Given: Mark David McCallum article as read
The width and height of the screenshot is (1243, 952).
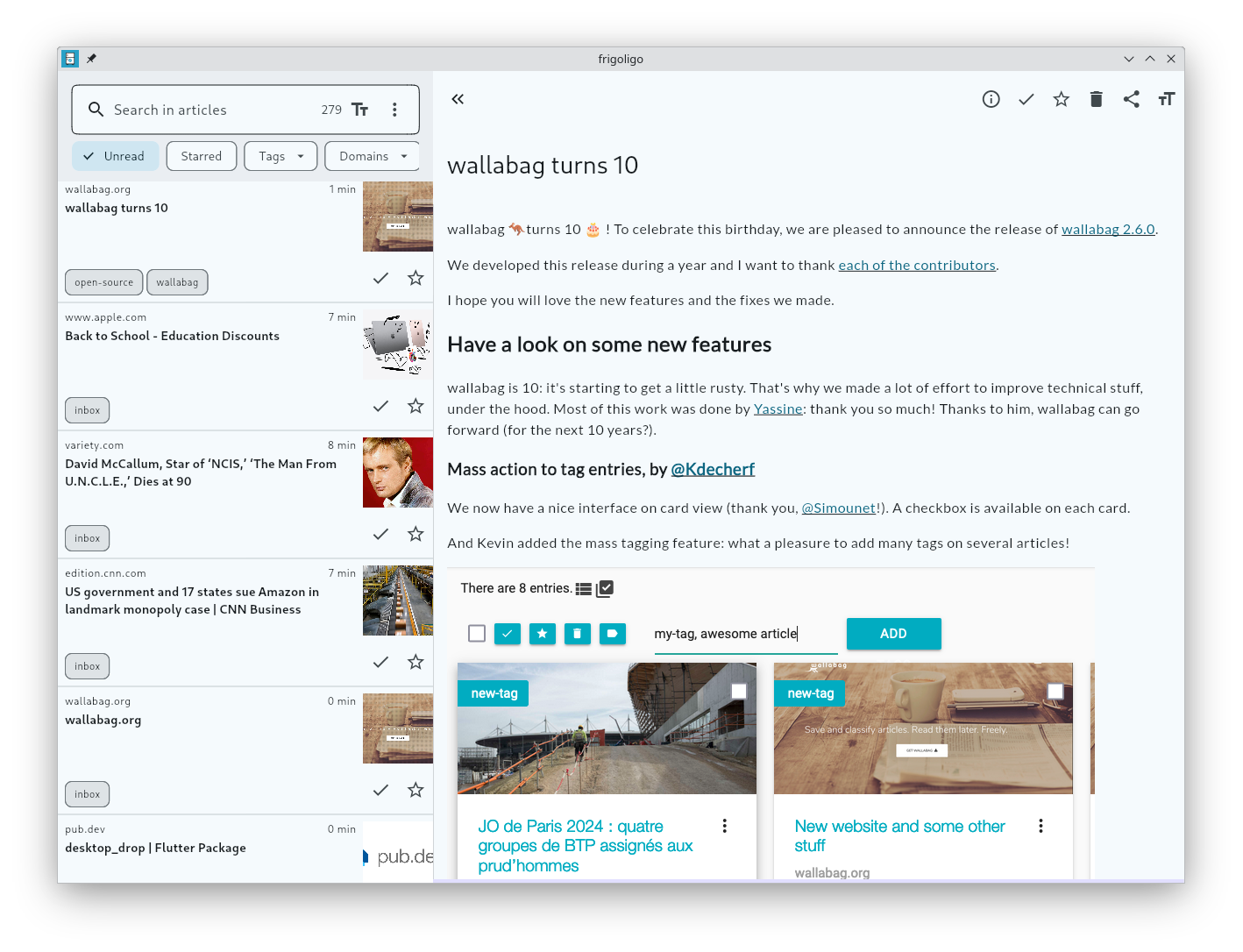Looking at the screenshot, I should (x=380, y=534).
